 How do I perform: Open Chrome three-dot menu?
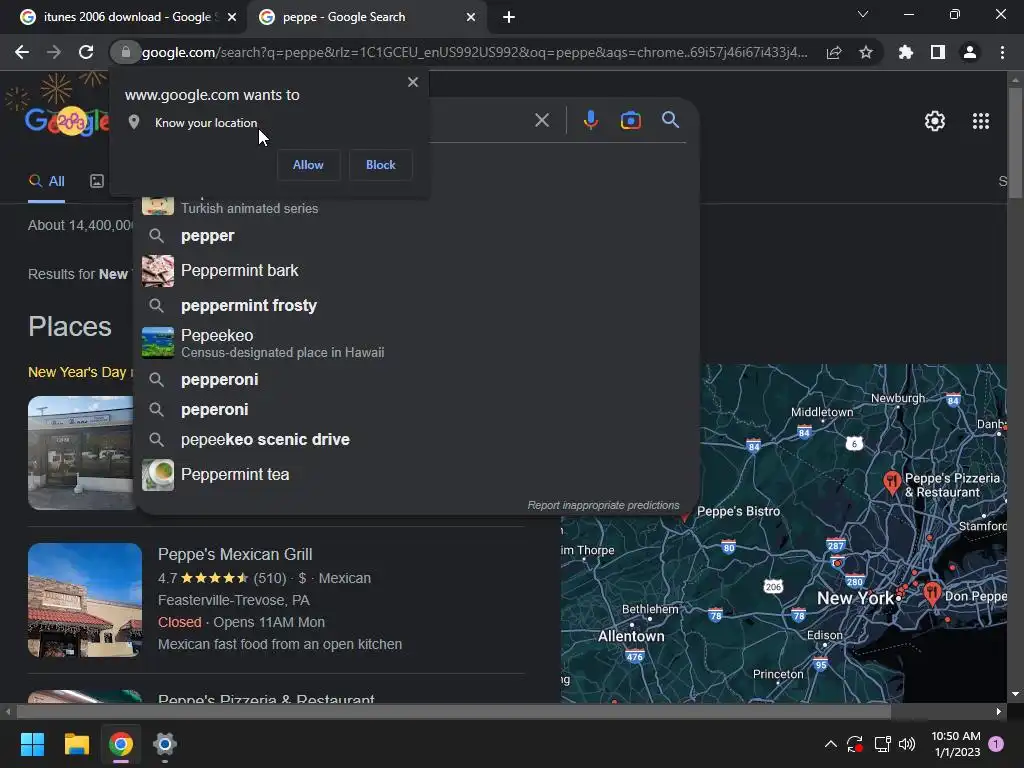[1002, 52]
